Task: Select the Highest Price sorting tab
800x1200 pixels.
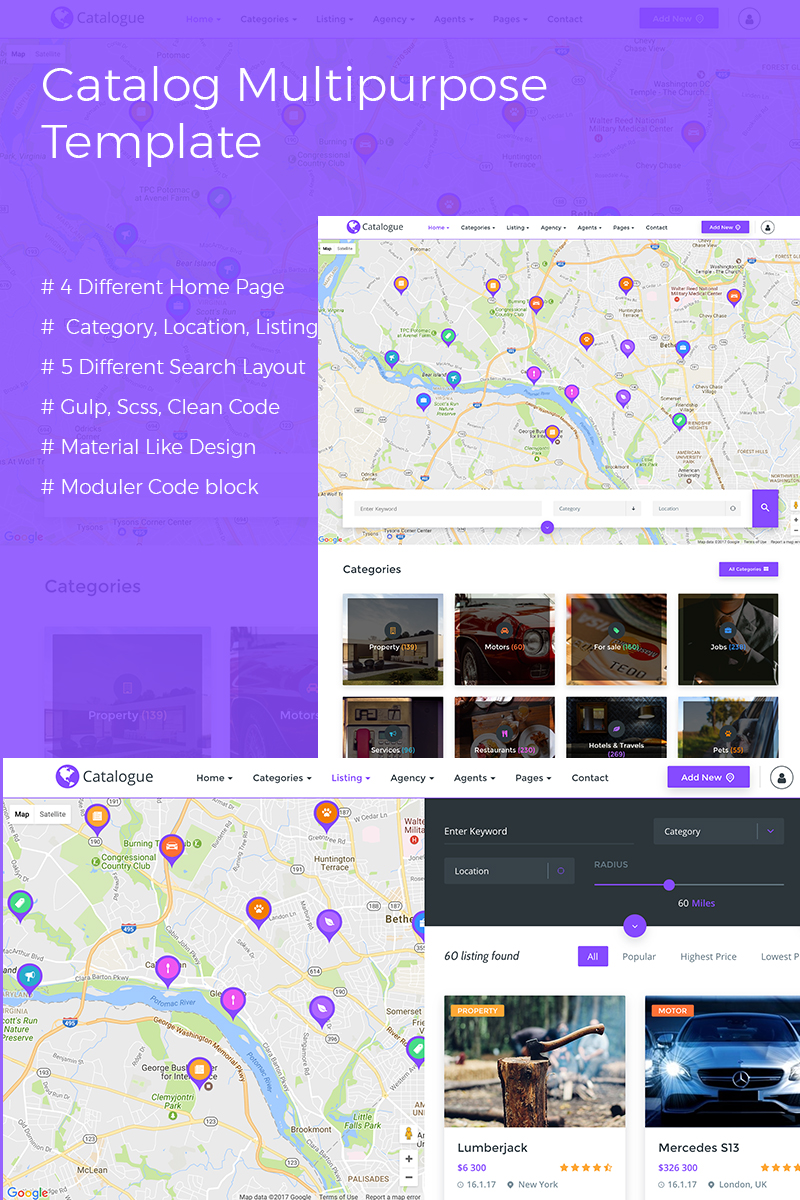Action: pos(708,957)
